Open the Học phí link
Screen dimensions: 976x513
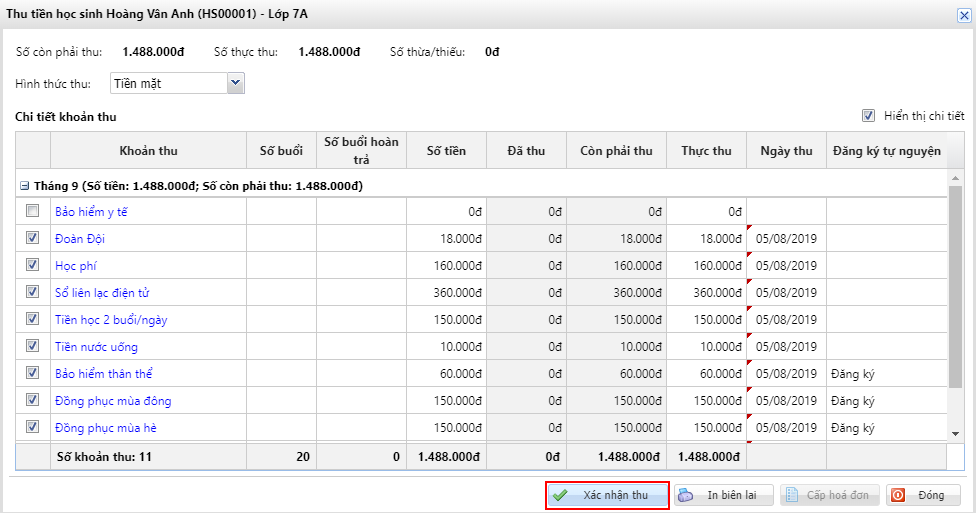pyautogui.click(x=76, y=266)
